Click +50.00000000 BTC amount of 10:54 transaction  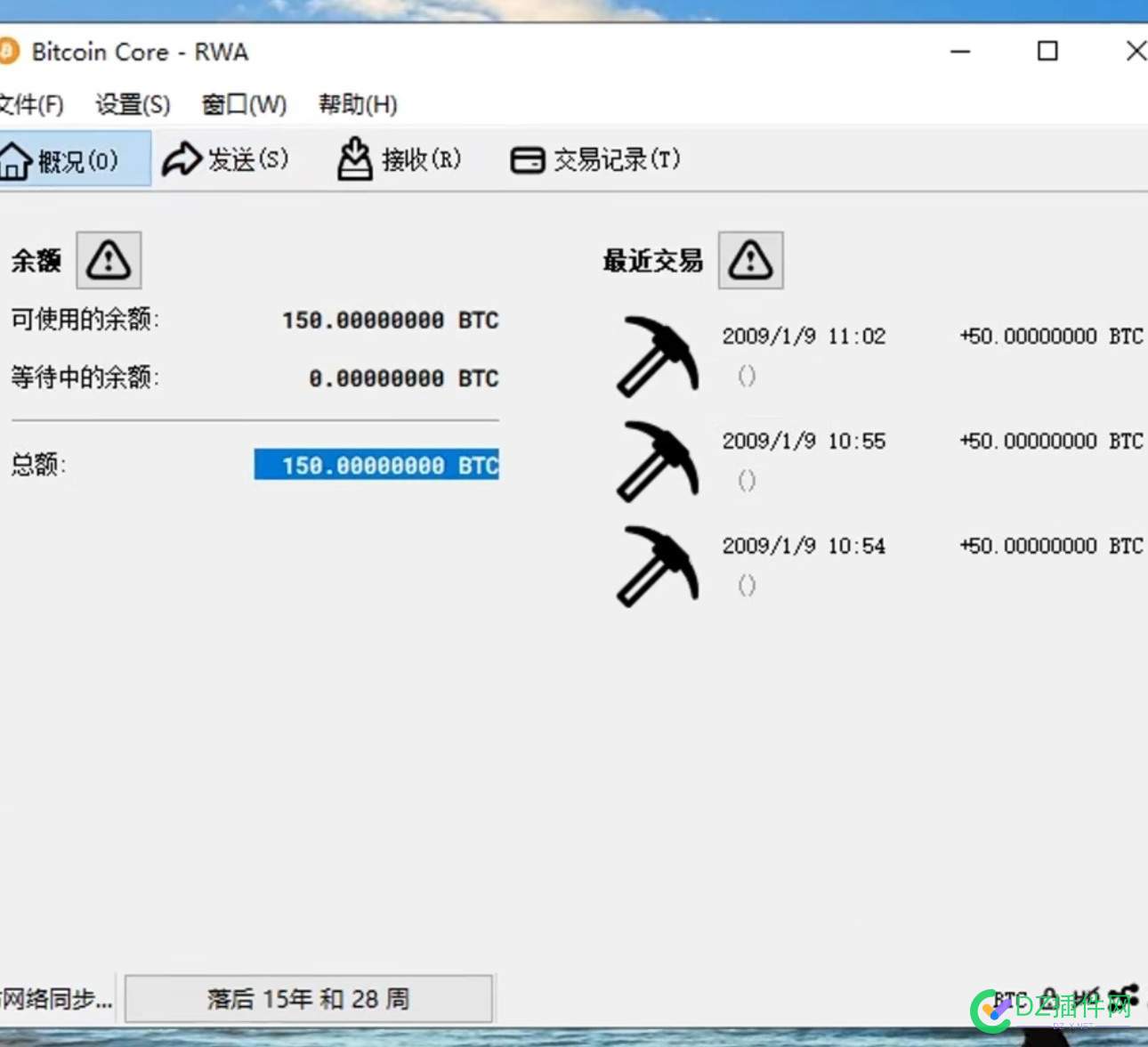pyautogui.click(x=1051, y=546)
